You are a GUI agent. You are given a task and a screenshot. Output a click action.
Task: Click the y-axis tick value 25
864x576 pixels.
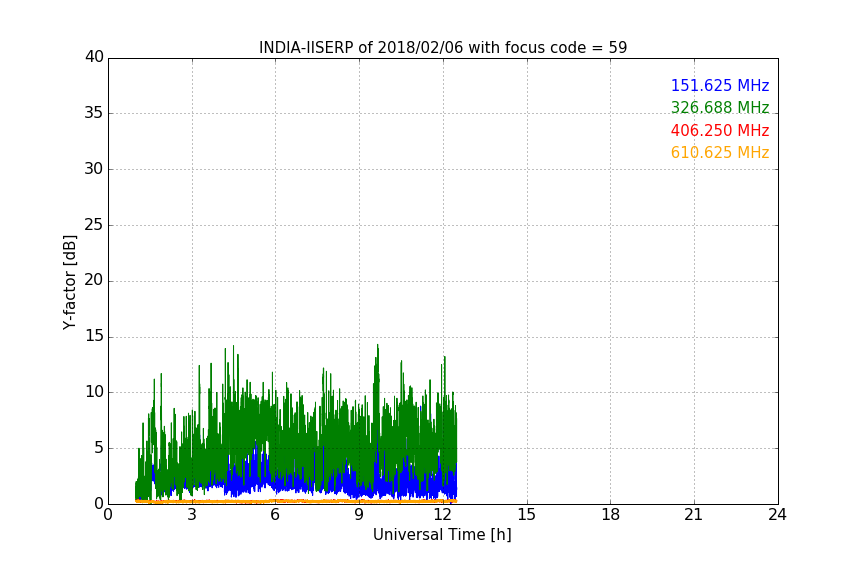[x=94, y=225]
